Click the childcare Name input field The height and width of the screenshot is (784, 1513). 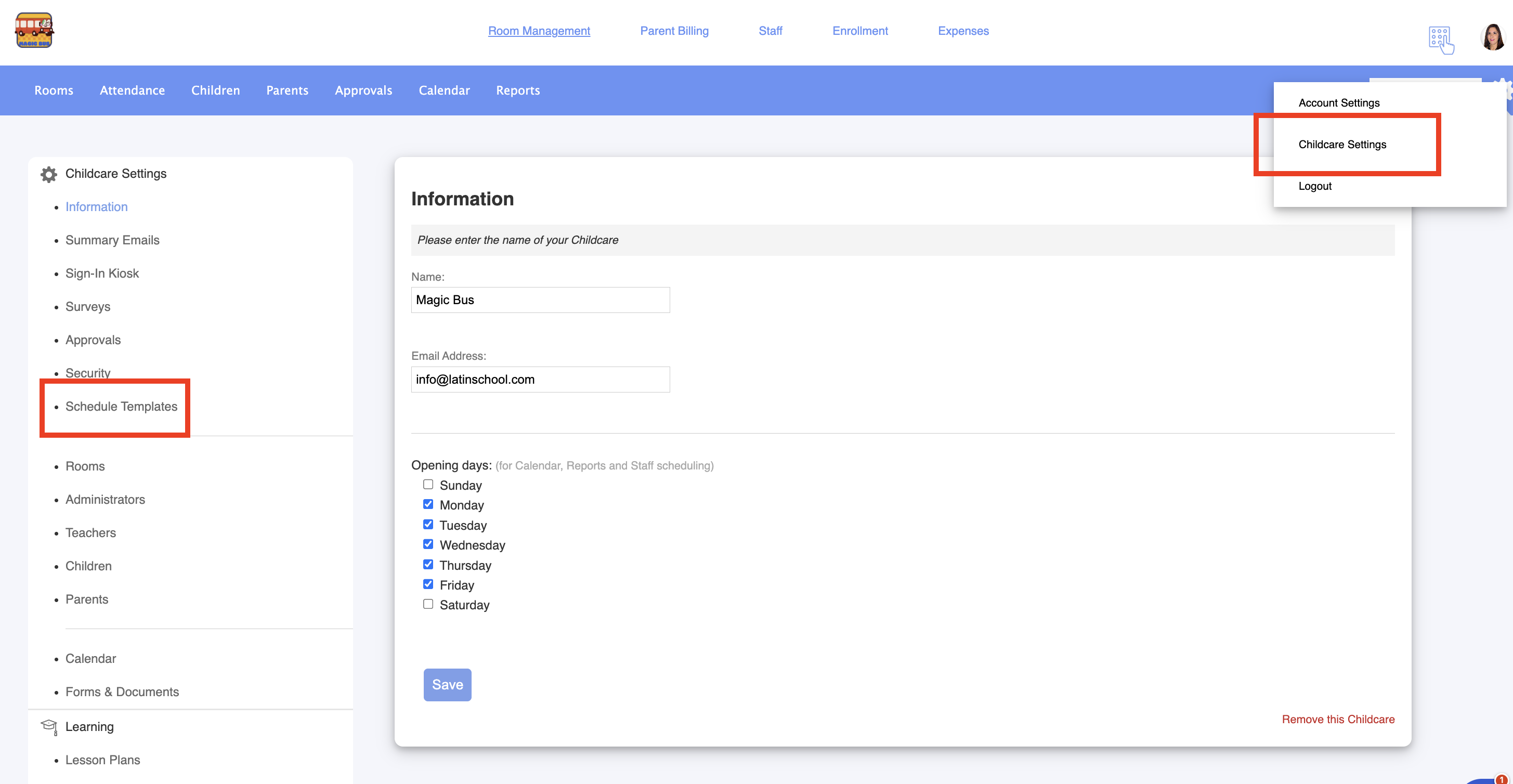point(540,300)
